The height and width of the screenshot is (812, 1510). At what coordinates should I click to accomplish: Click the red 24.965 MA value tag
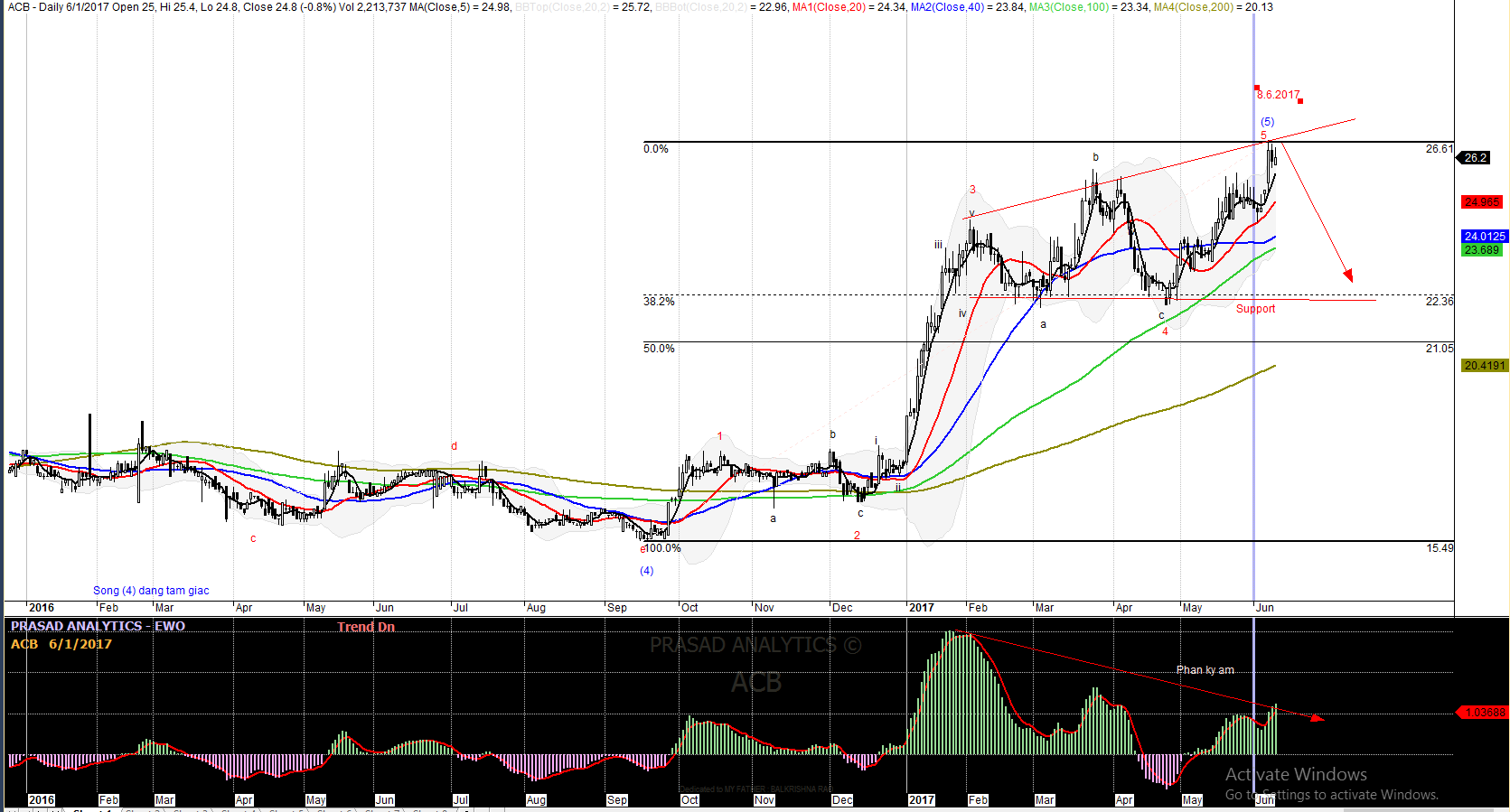tap(1482, 202)
